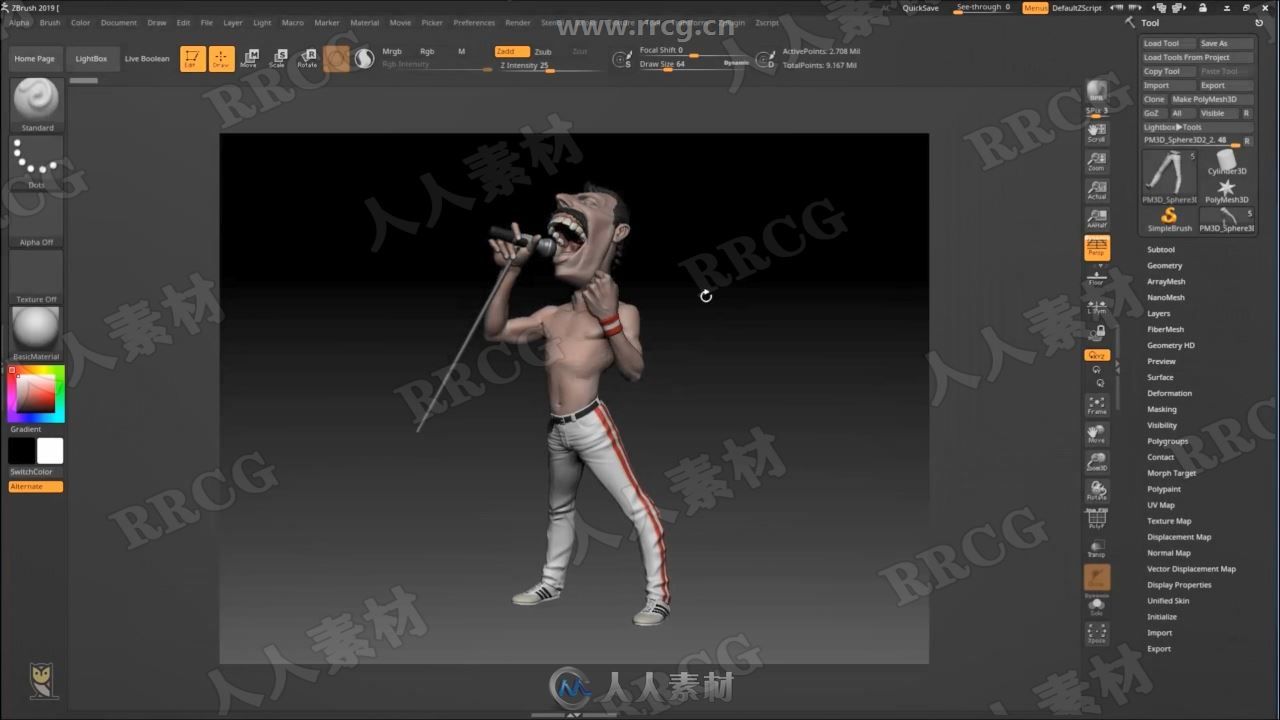Toggle the Floor grid button
Viewport: 1280px width, 720px height.
(x=1097, y=278)
